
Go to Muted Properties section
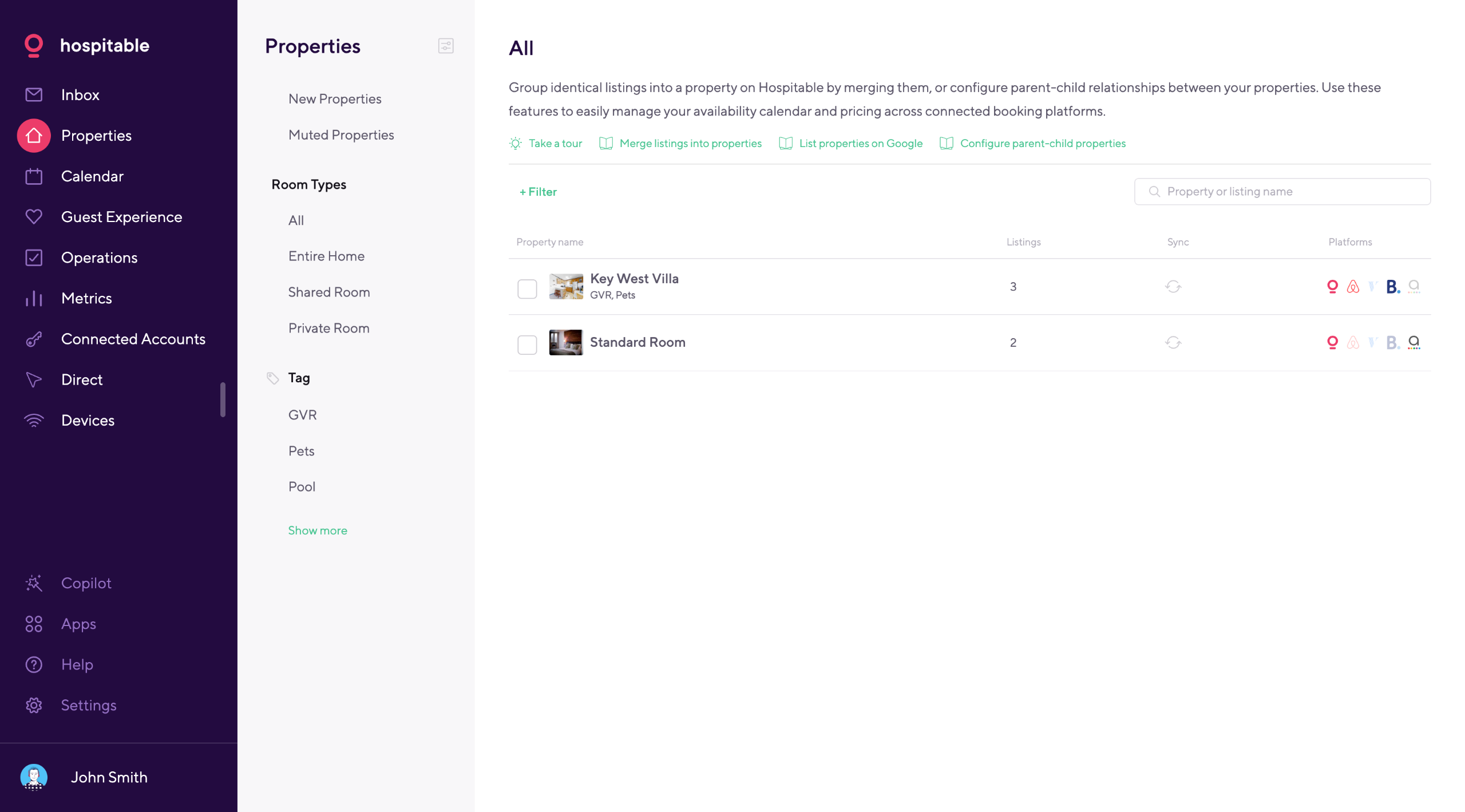click(341, 135)
